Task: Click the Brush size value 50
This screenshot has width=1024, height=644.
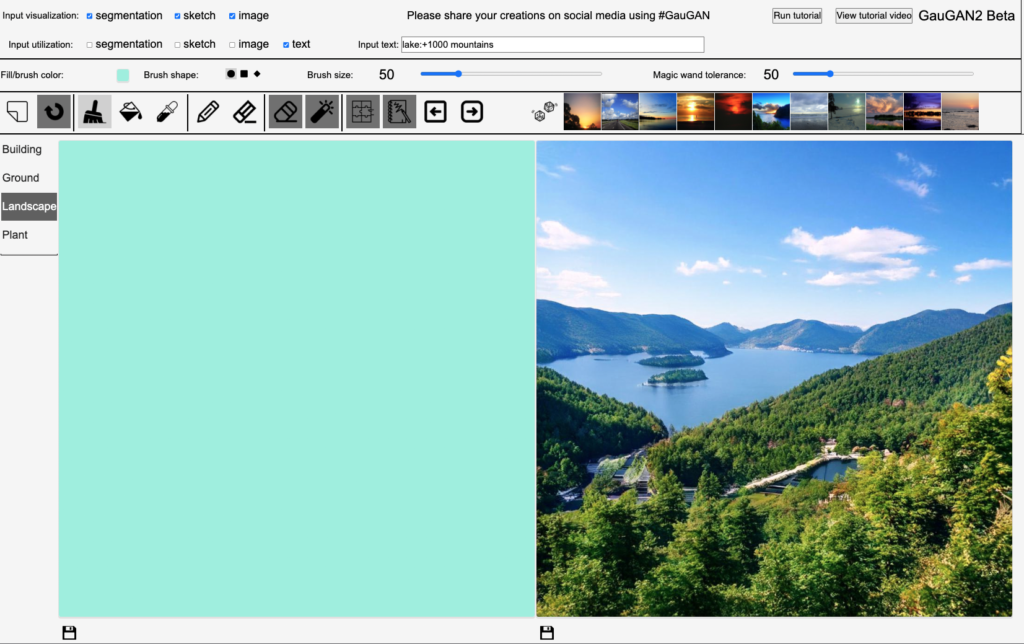Action: (x=387, y=75)
